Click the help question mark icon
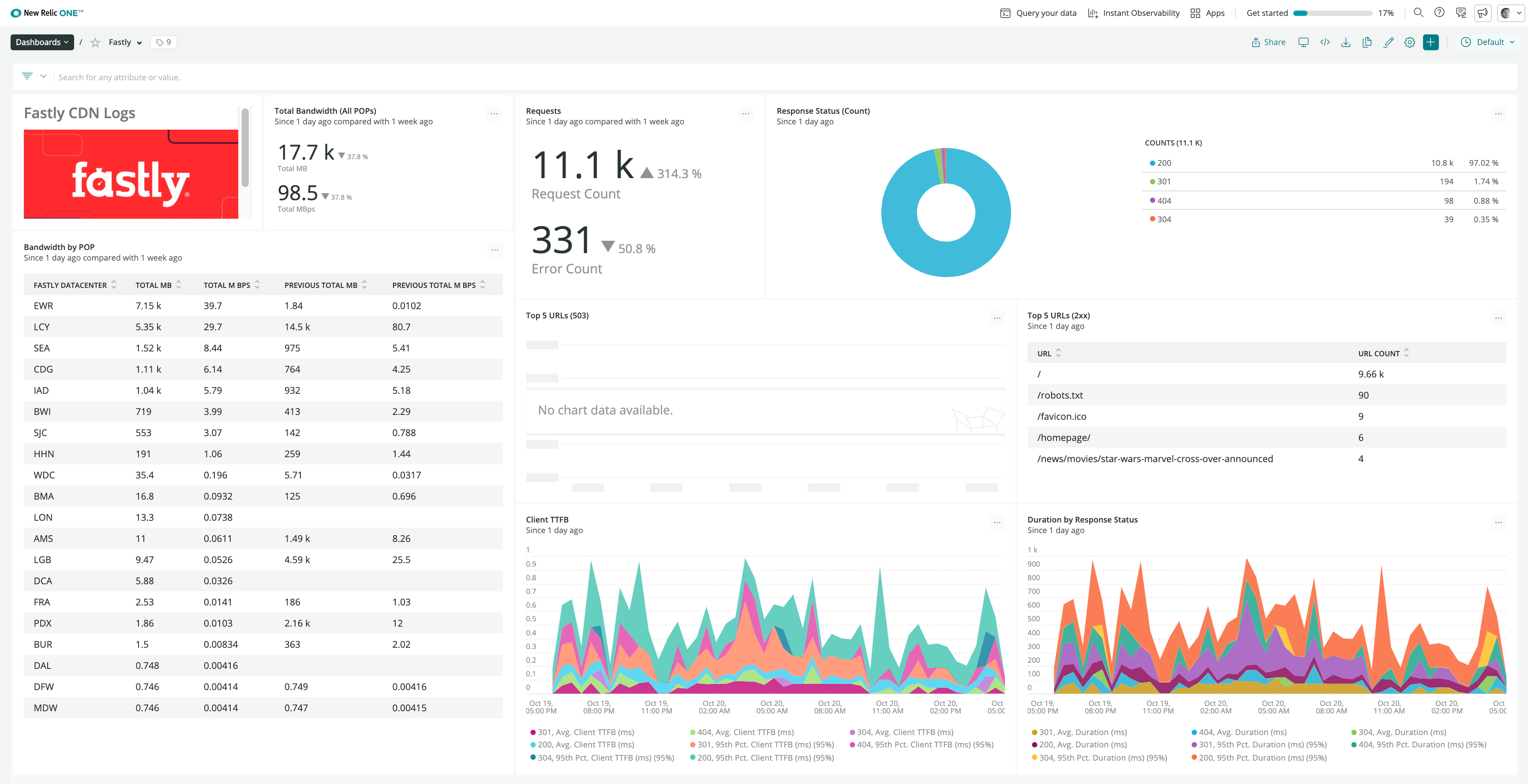Viewport: 1528px width, 784px height. pos(1440,12)
